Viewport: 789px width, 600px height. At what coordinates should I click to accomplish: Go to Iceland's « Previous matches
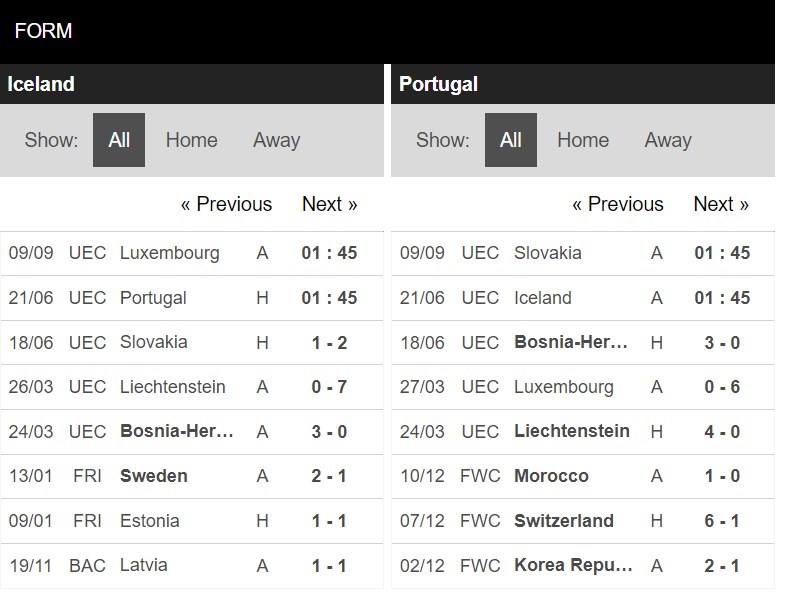coord(226,204)
